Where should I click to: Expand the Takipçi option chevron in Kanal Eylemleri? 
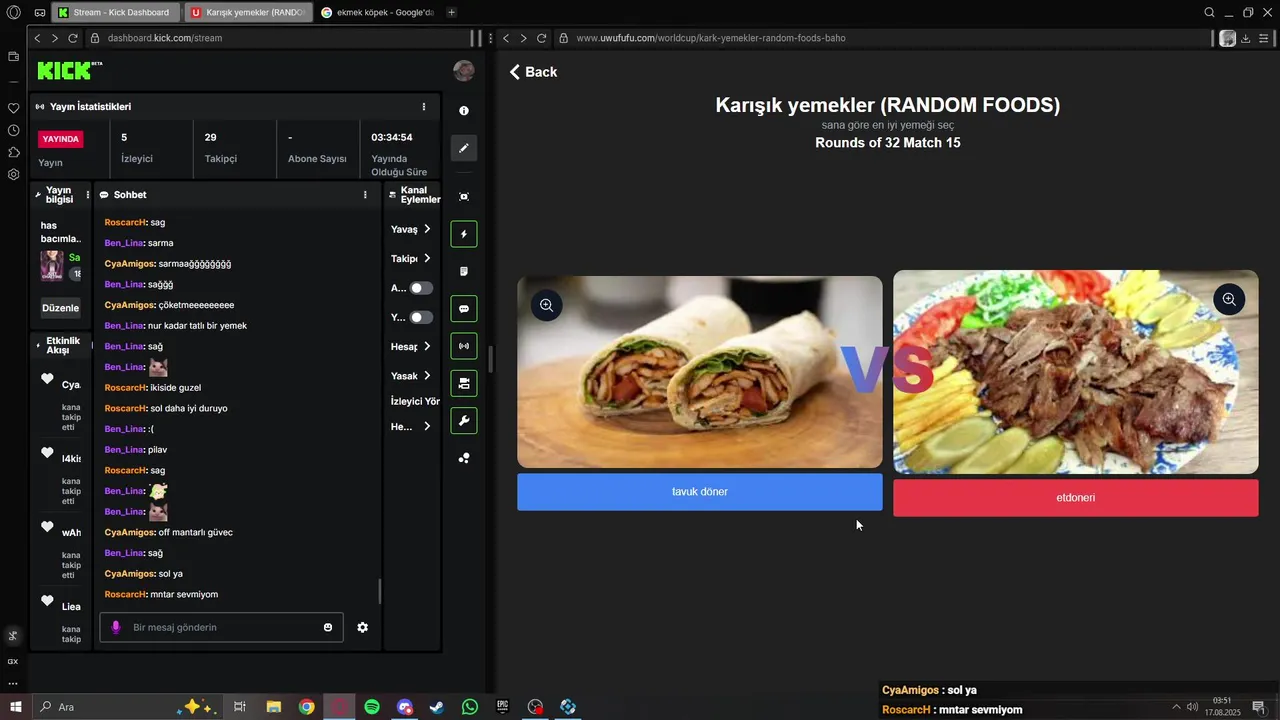coord(427,258)
